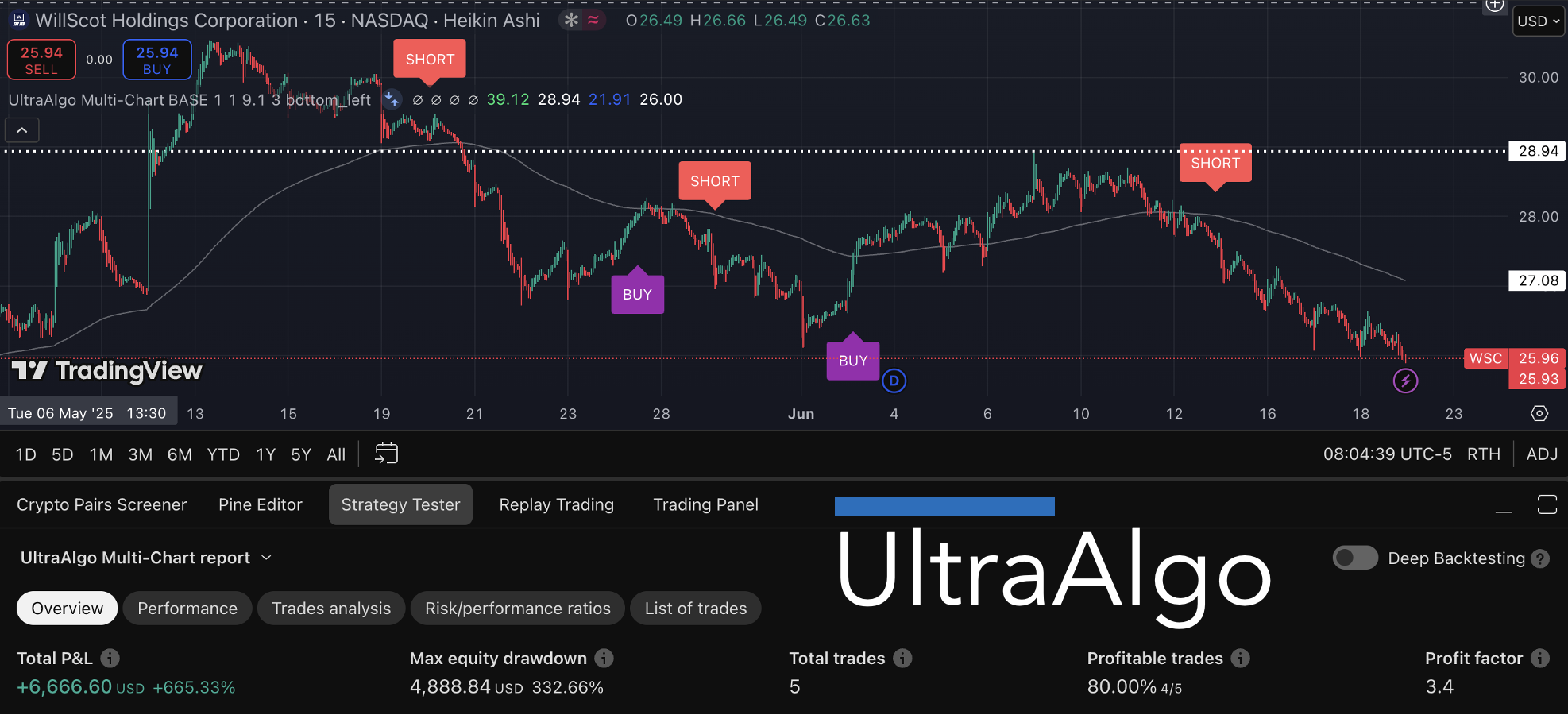The image size is (1568, 715).
Task: Click the red WSC price tag
Action: tap(1485, 358)
